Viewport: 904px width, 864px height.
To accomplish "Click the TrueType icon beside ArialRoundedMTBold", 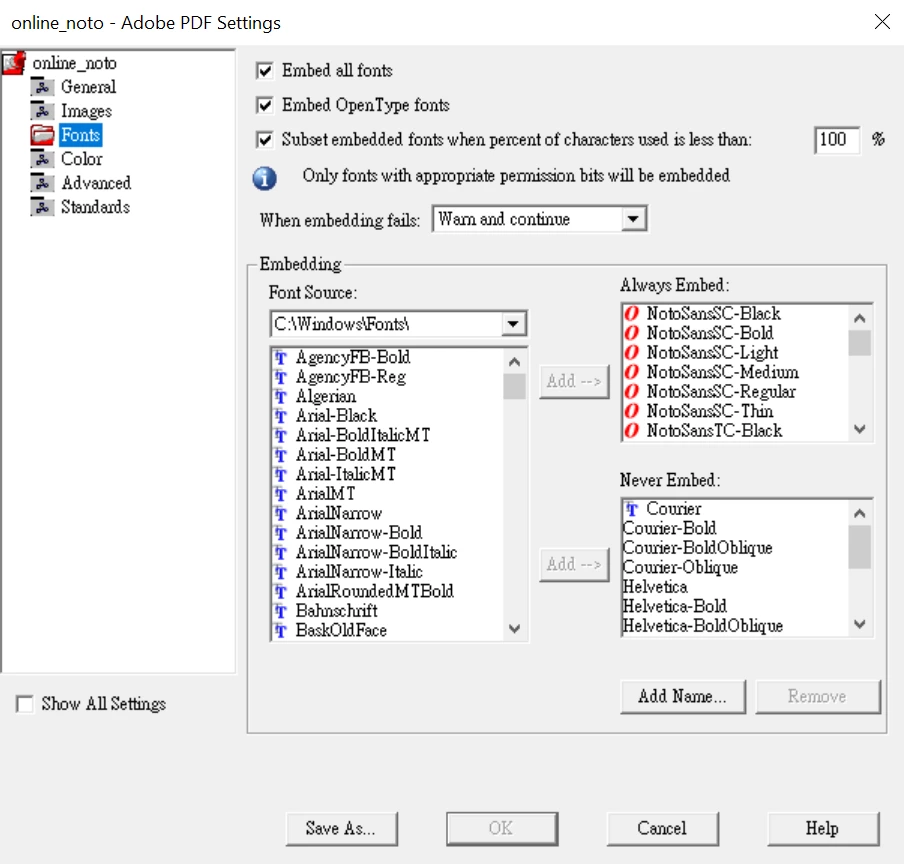I will pos(280,592).
